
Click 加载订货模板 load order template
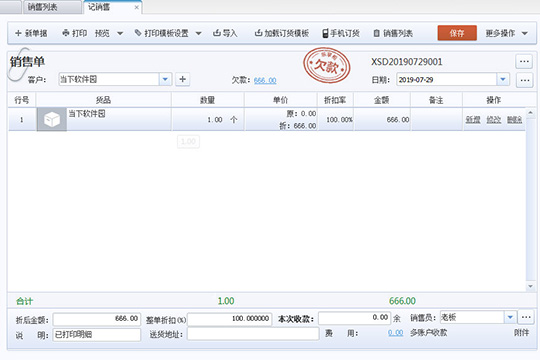[282, 33]
